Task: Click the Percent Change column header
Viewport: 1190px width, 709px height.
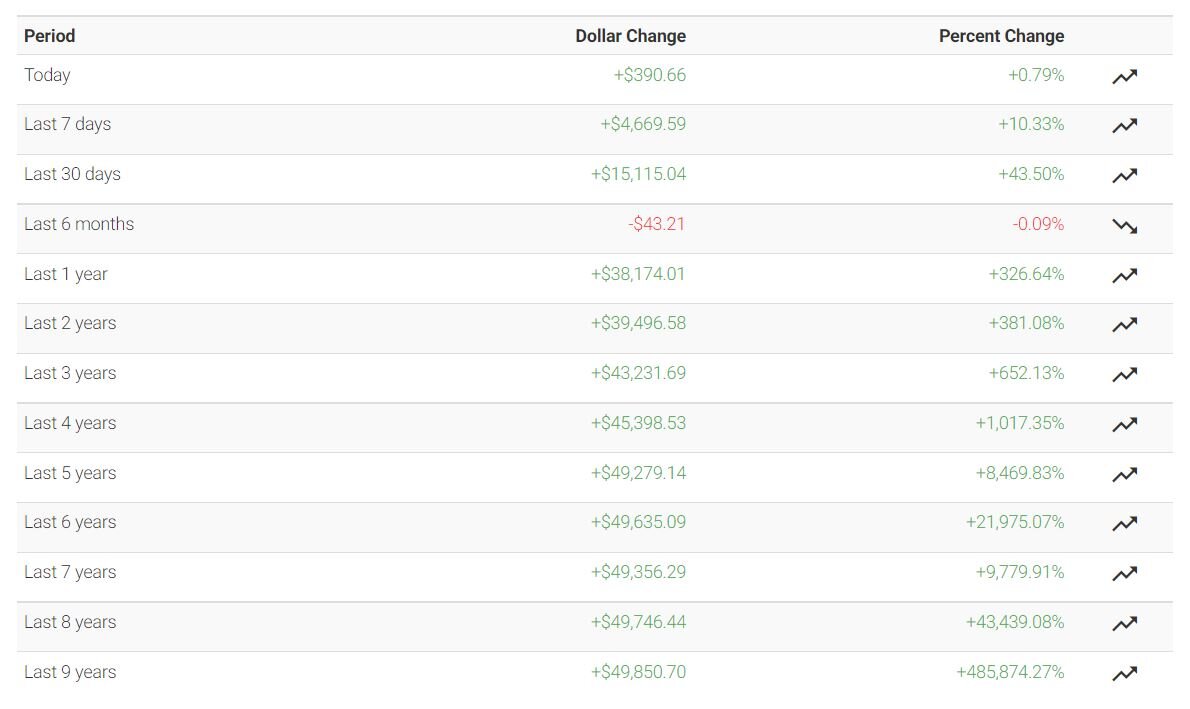Action: coord(1001,36)
